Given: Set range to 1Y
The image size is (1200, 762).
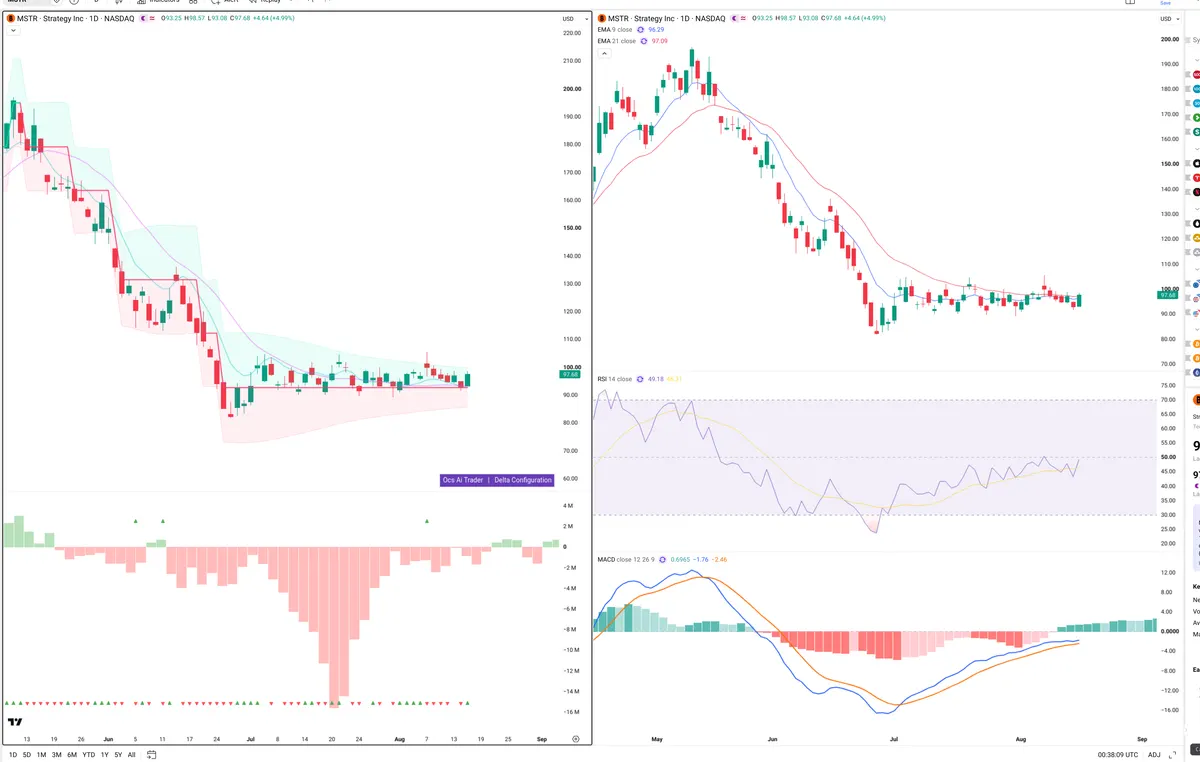Looking at the screenshot, I should pyautogui.click(x=104, y=755).
